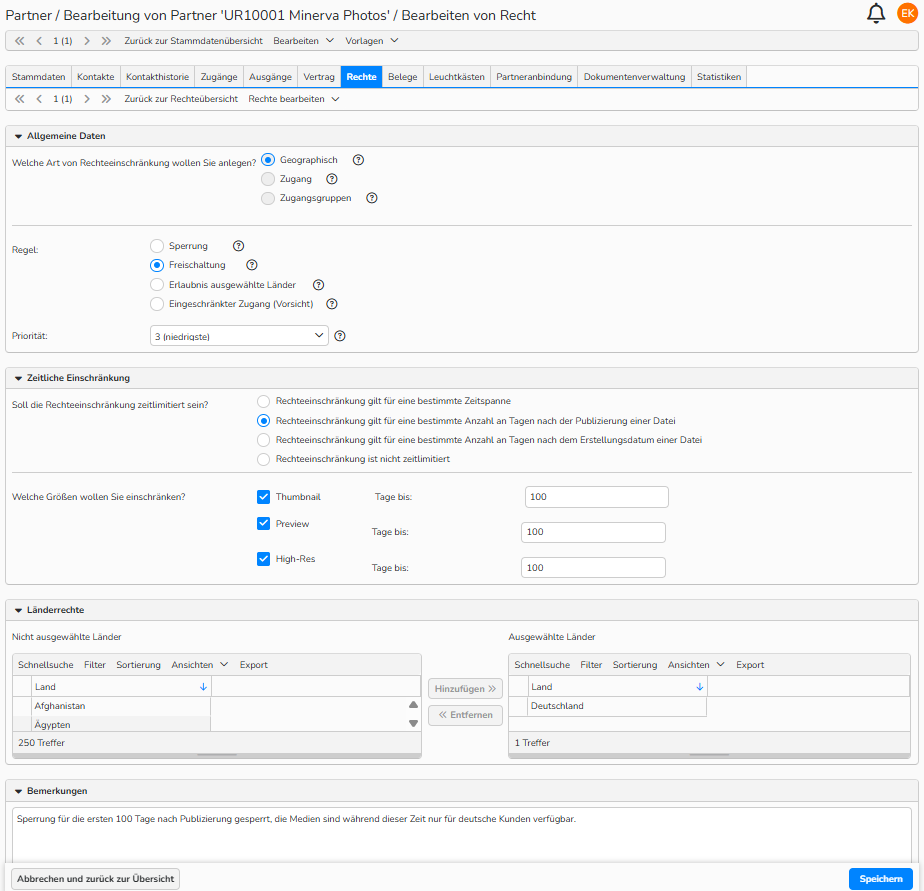The image size is (924, 891).
Task: Jump to last partner record in top bar
Action: click(106, 41)
